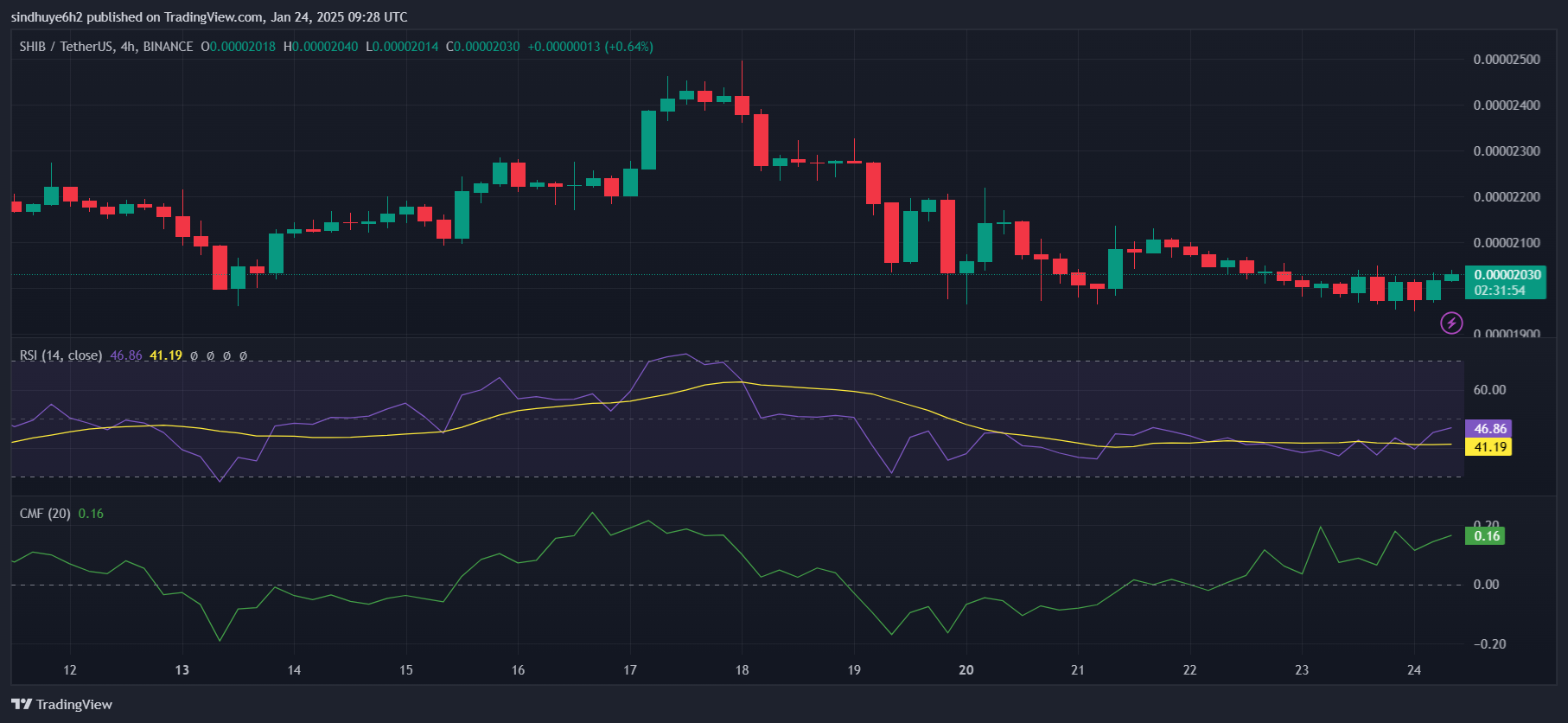Click the 0.00002200 price axis label
The width and height of the screenshot is (1568, 723).
pos(1507,197)
